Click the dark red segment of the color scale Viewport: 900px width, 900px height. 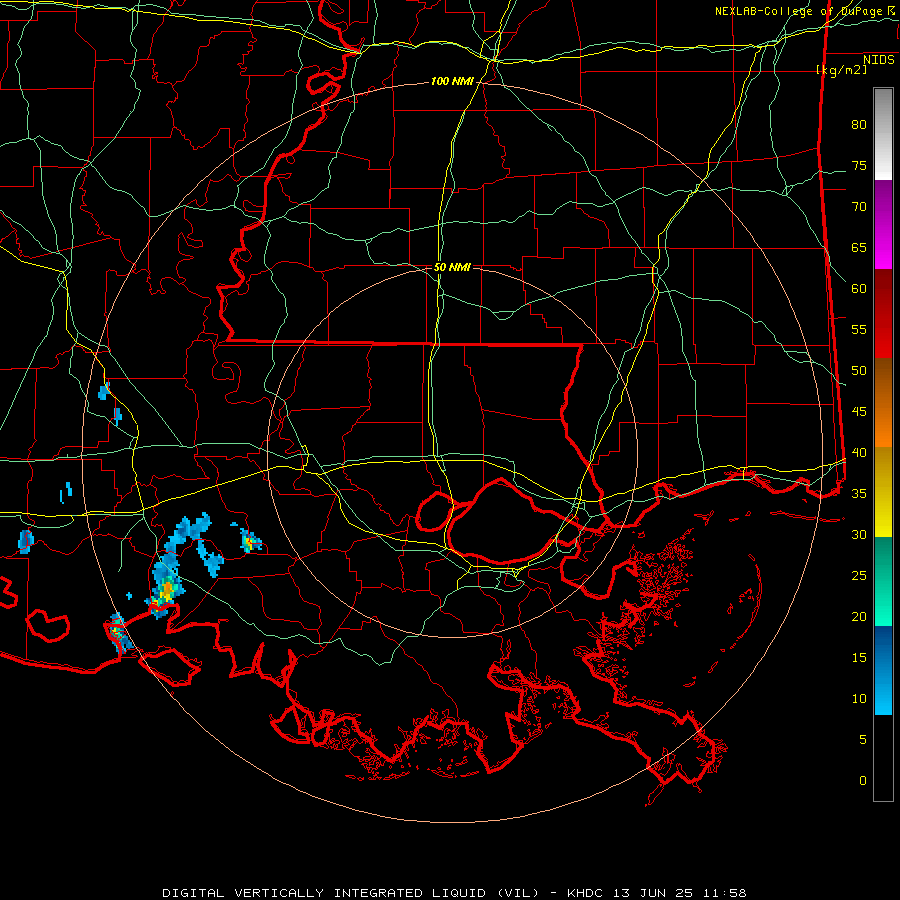click(883, 313)
